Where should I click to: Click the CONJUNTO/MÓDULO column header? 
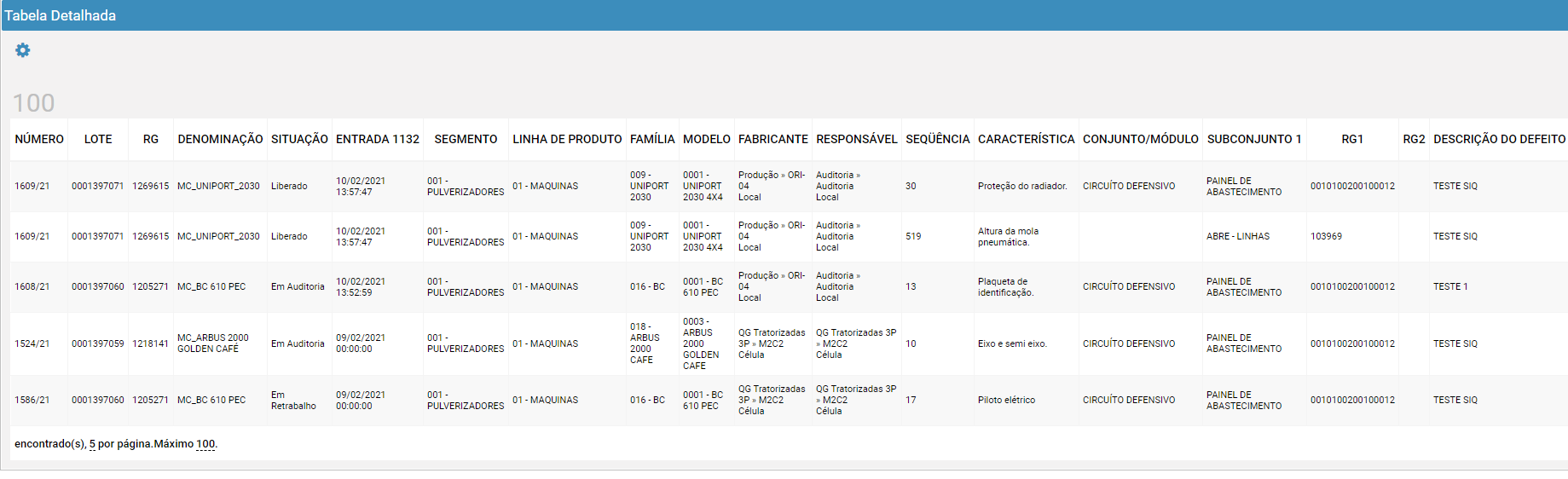[1141, 139]
